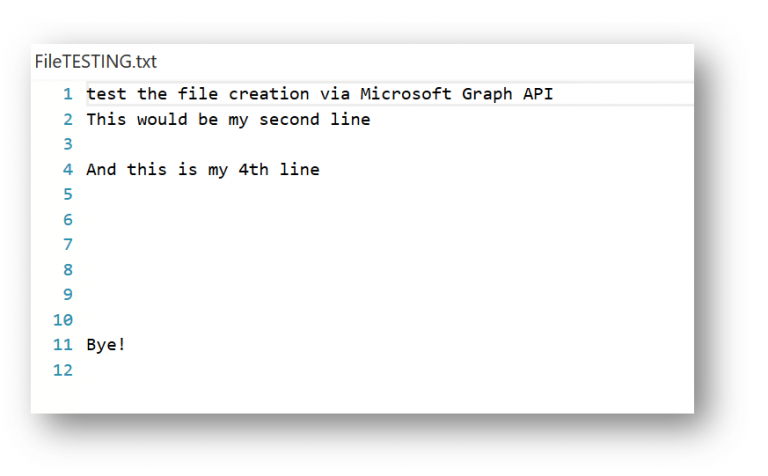Viewport: 768px width, 476px height.
Task: Select line number 11 in the gutter
Action: (x=63, y=345)
